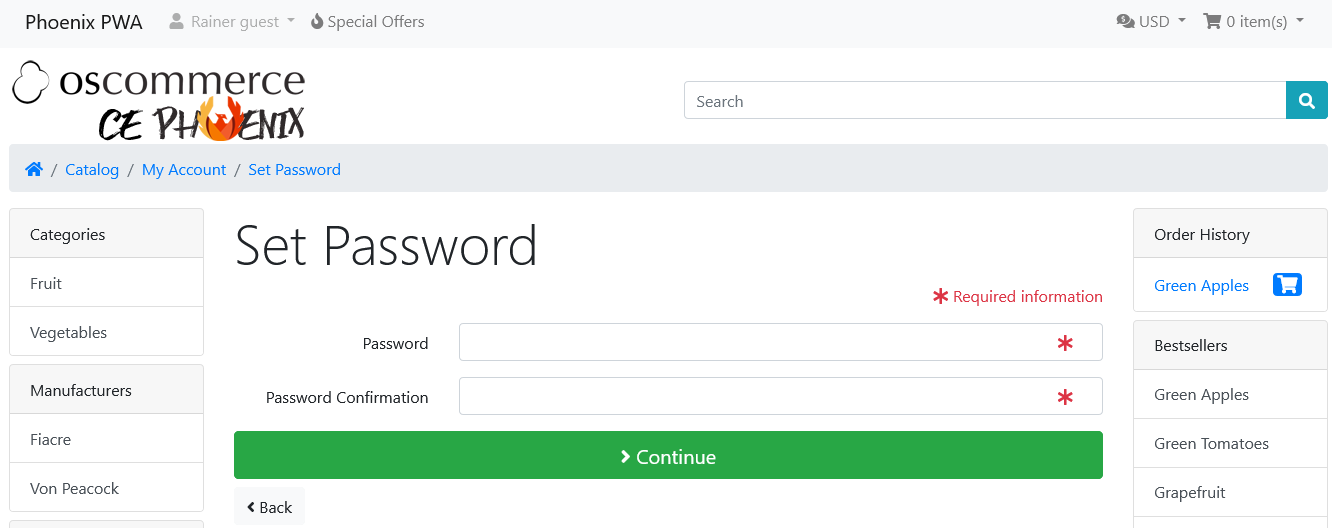
Task: Select Fruit in the Categories list
Action: [106, 283]
